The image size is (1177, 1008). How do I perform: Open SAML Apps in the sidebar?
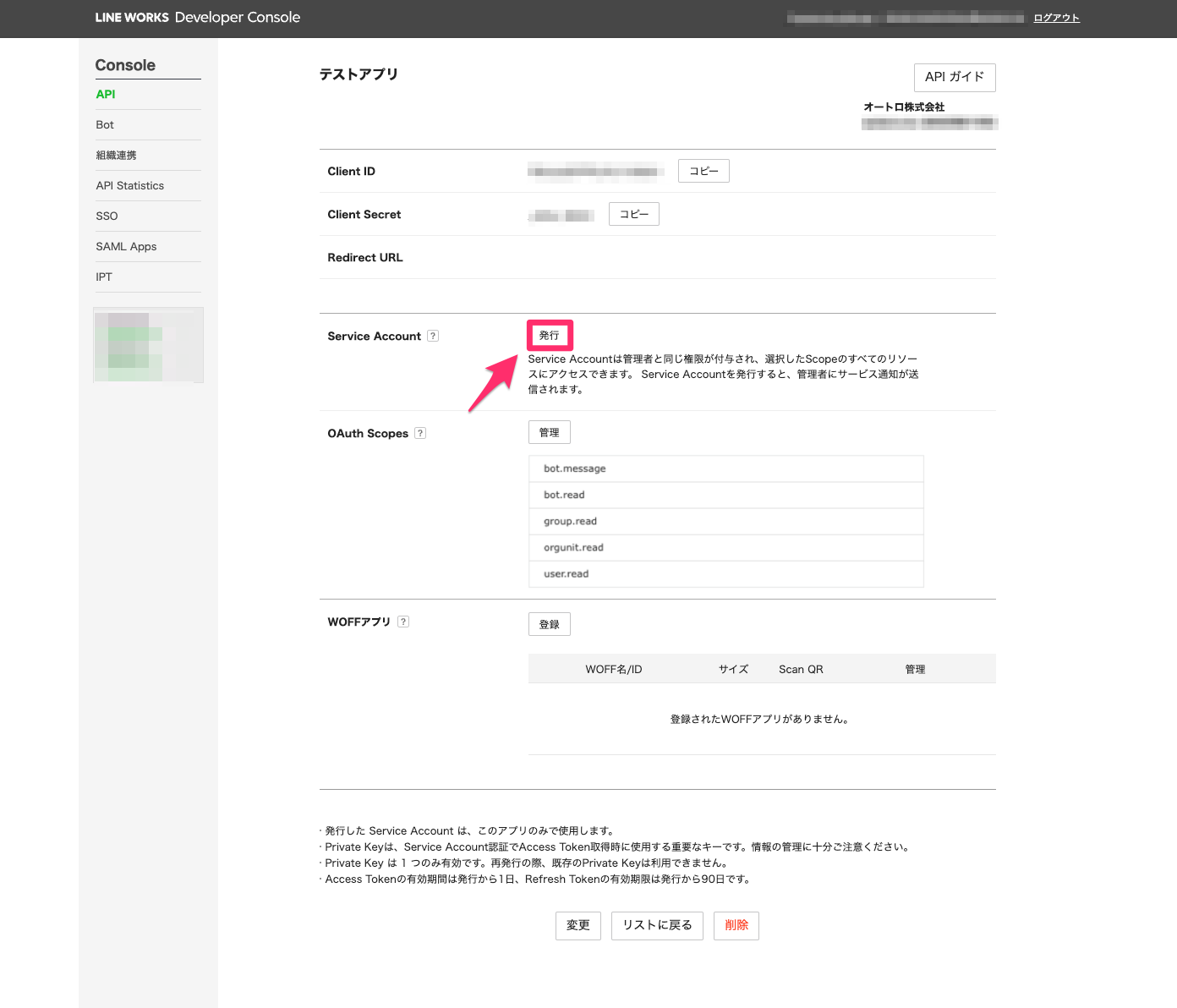point(126,246)
